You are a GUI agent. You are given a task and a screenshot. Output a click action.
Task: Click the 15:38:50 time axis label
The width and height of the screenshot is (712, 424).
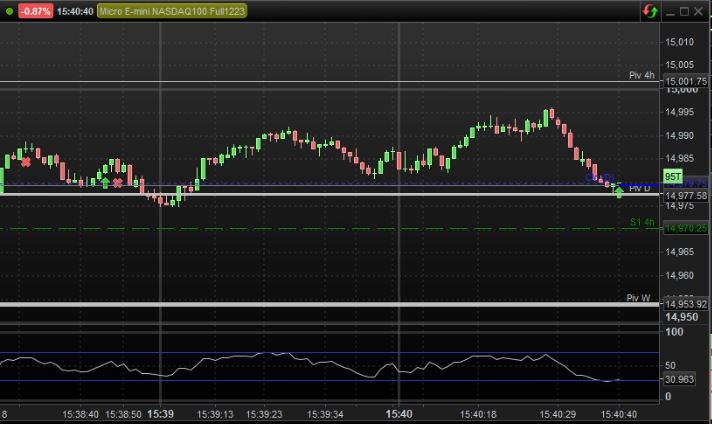[x=124, y=414]
